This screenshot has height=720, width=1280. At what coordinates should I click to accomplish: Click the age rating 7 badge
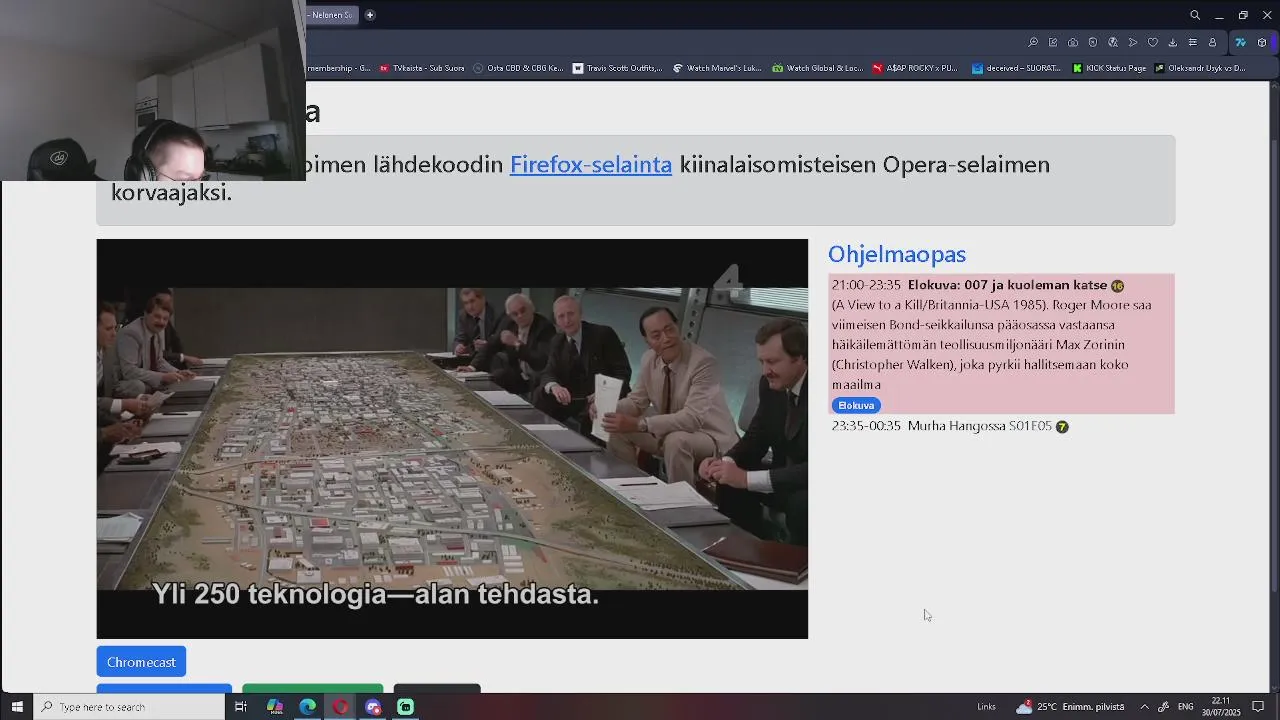(x=1062, y=427)
